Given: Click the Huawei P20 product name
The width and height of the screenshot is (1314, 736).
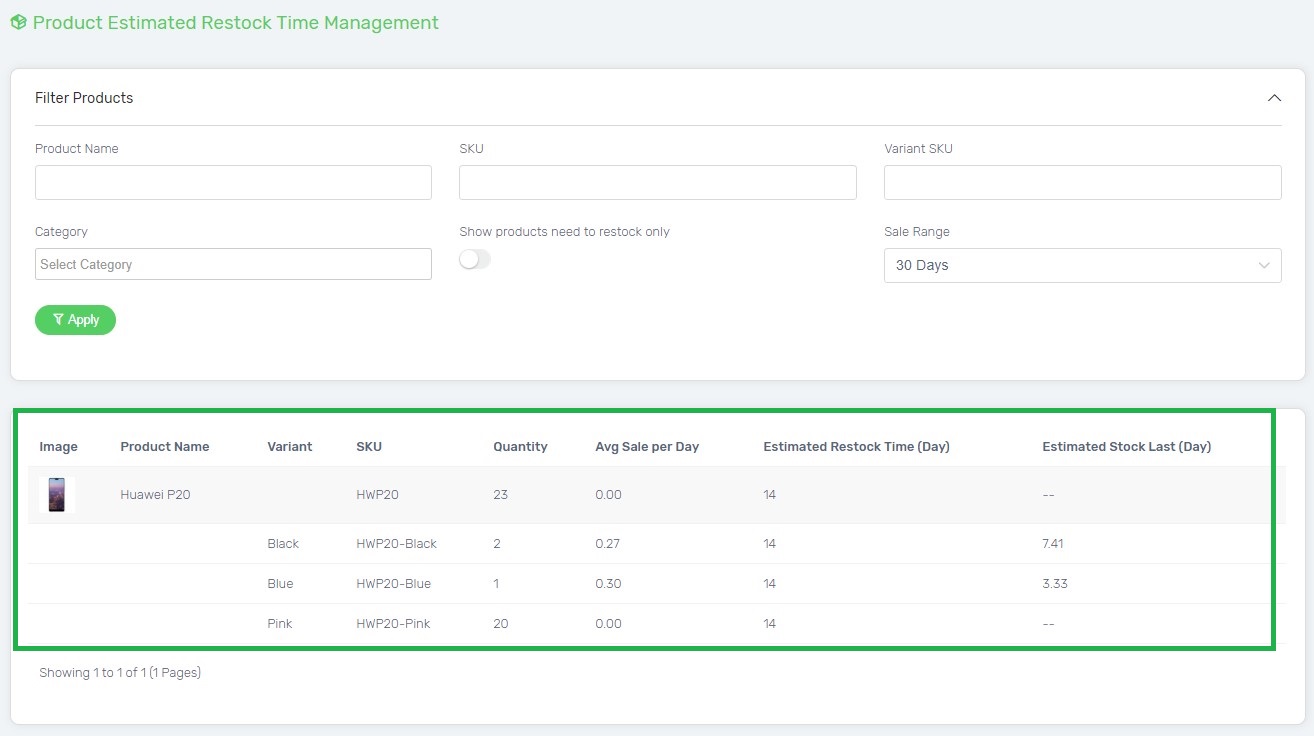Looking at the screenshot, I should tap(155, 495).
